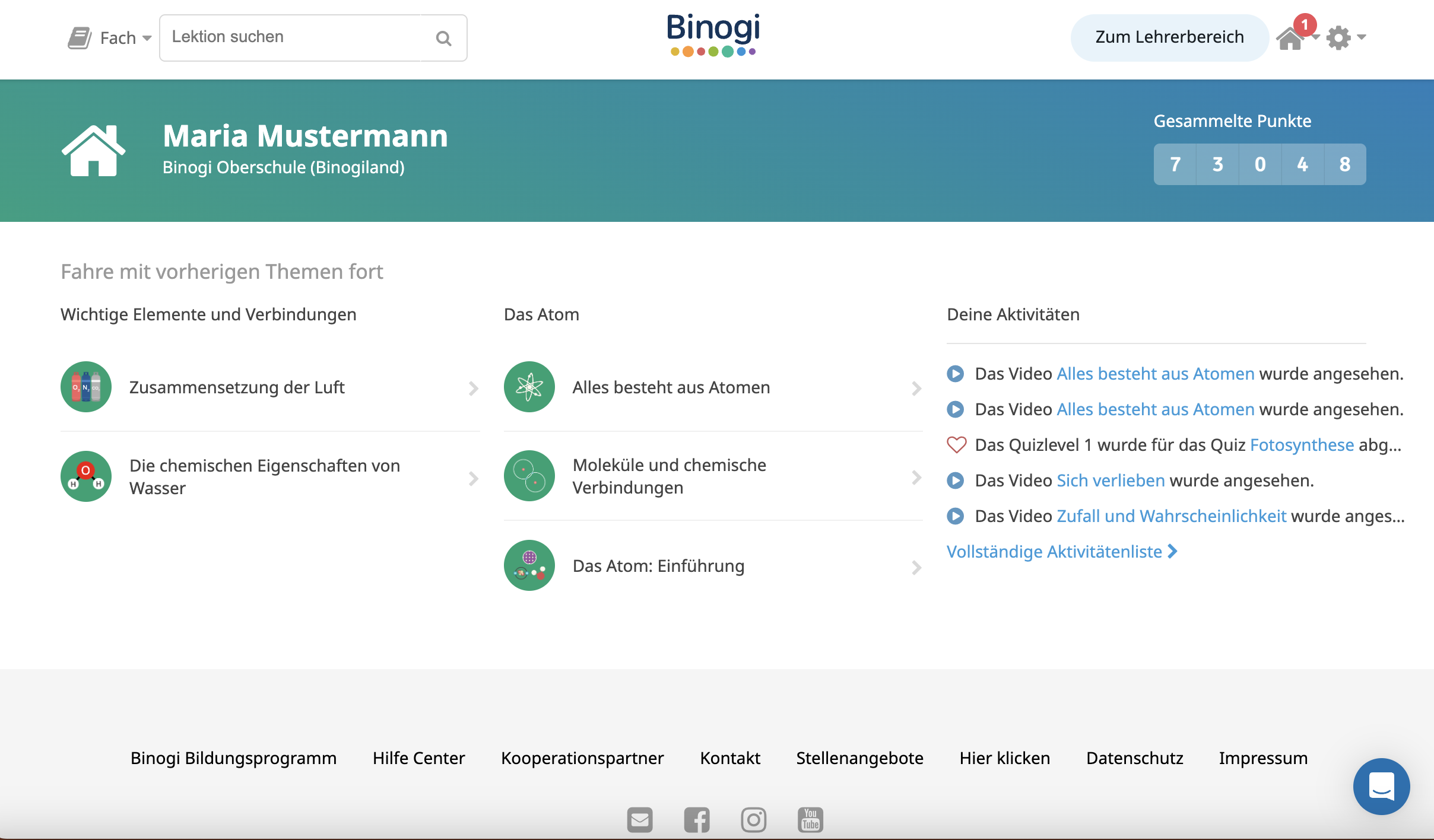Open the Fotosynthese quiz link
The width and height of the screenshot is (1434, 840).
(x=1302, y=445)
